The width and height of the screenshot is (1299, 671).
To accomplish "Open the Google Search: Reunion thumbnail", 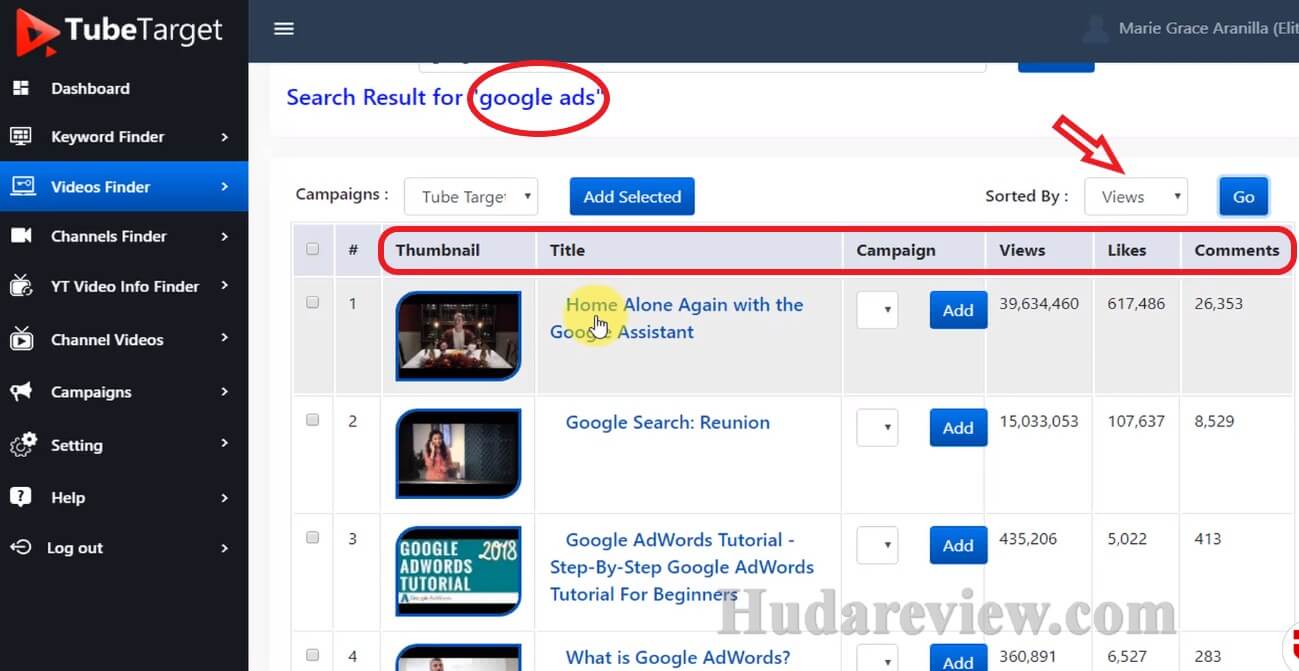I will 459,454.
